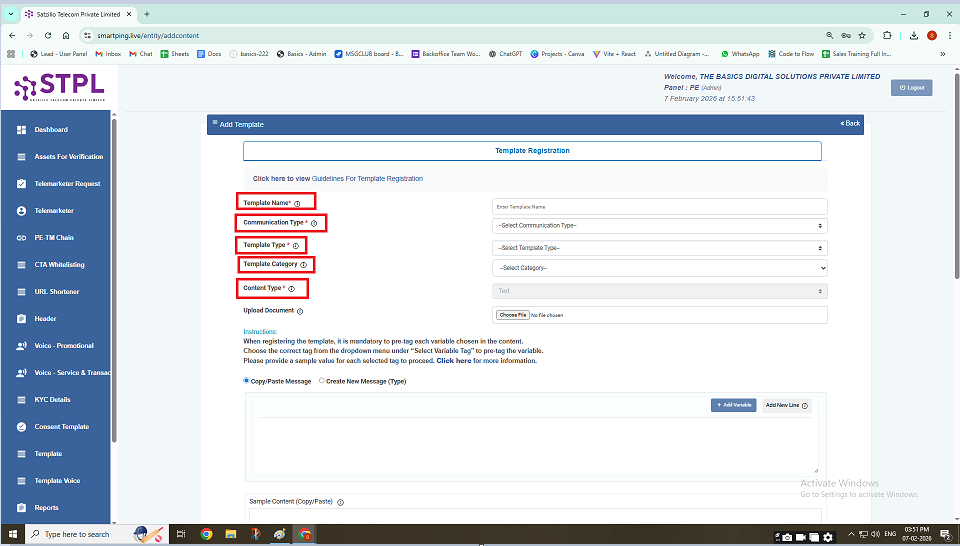The height and width of the screenshot is (546, 960).
Task: Click into the Enter Template Name field
Action: pyautogui.click(x=659, y=206)
